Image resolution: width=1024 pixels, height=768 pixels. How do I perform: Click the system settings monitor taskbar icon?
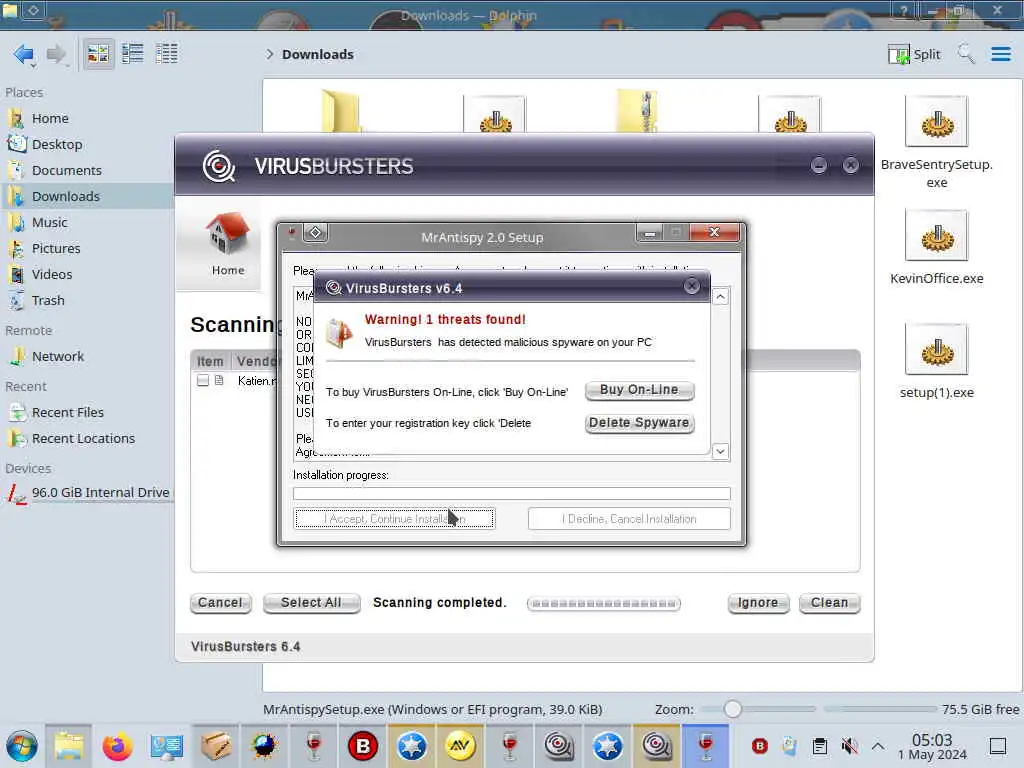coord(167,746)
